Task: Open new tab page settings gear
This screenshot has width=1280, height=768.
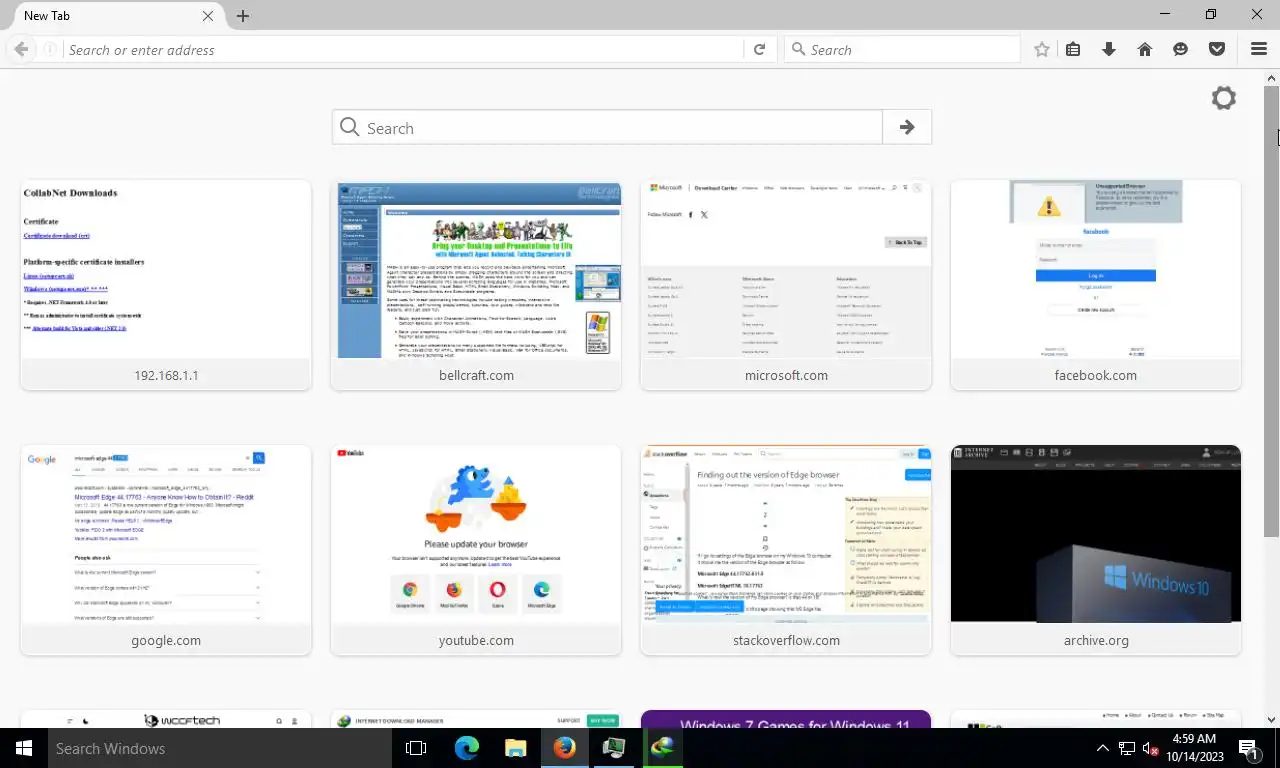Action: [1224, 98]
